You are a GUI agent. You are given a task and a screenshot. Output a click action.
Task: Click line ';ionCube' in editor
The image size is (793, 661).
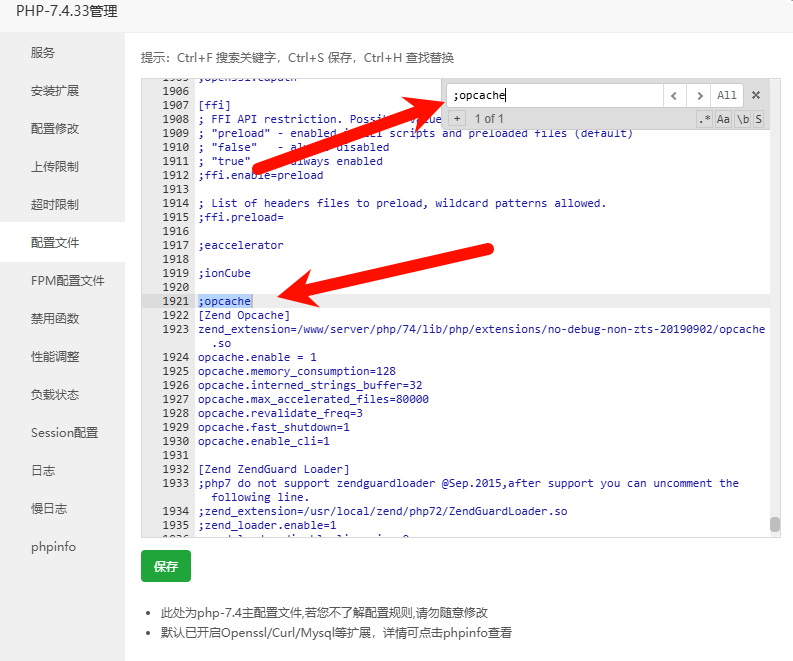click(224, 273)
